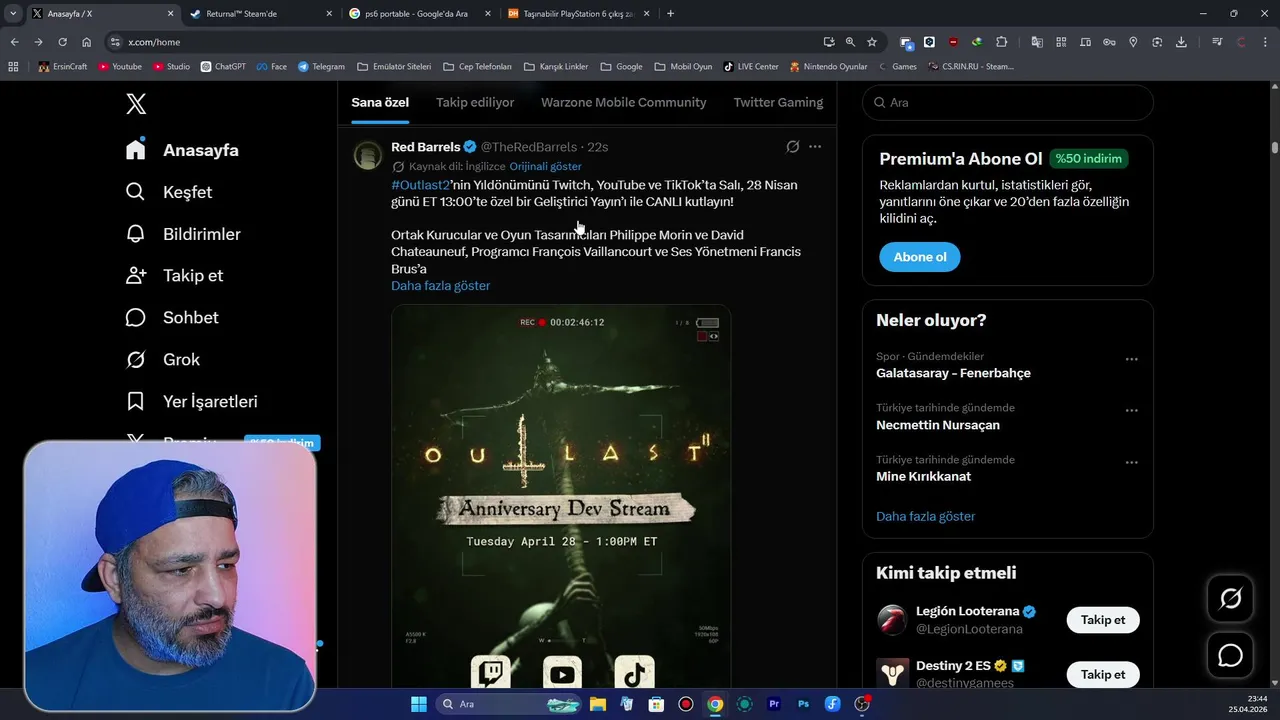Viewport: 1280px width, 720px height.
Task: Expand trends with Daha fazla göster
Action: coord(925,516)
